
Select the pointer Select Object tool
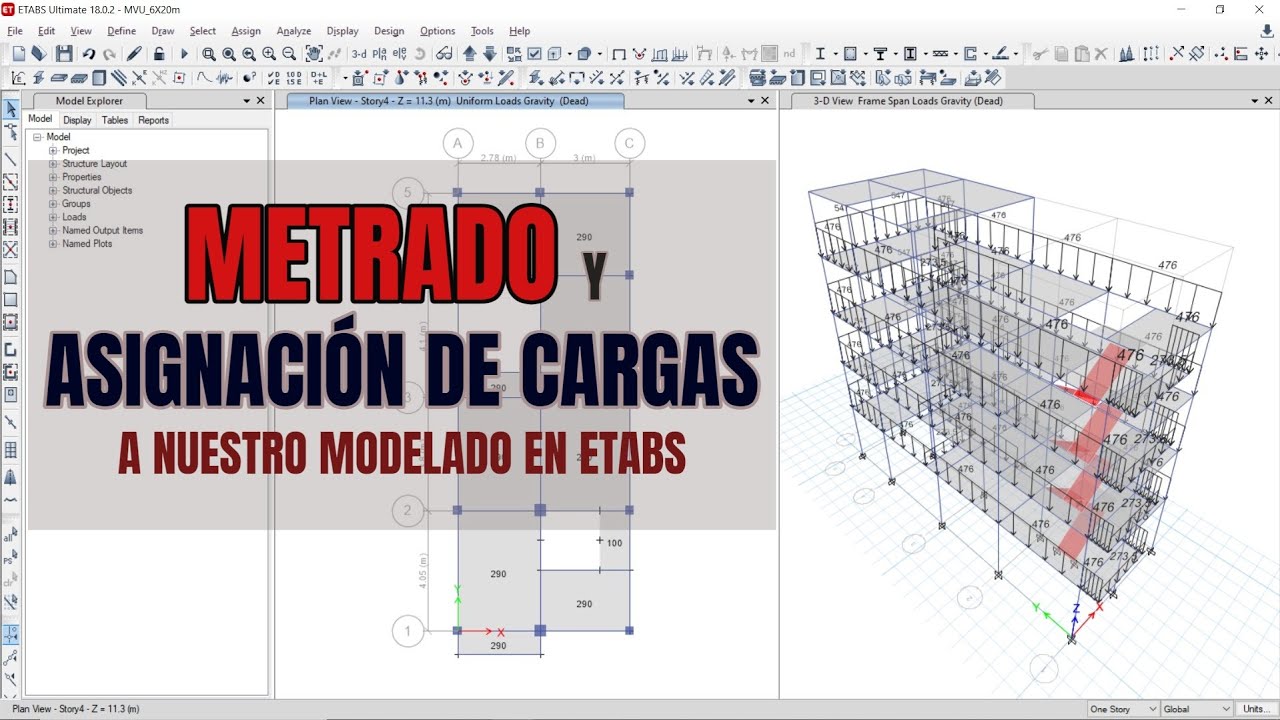(x=11, y=108)
